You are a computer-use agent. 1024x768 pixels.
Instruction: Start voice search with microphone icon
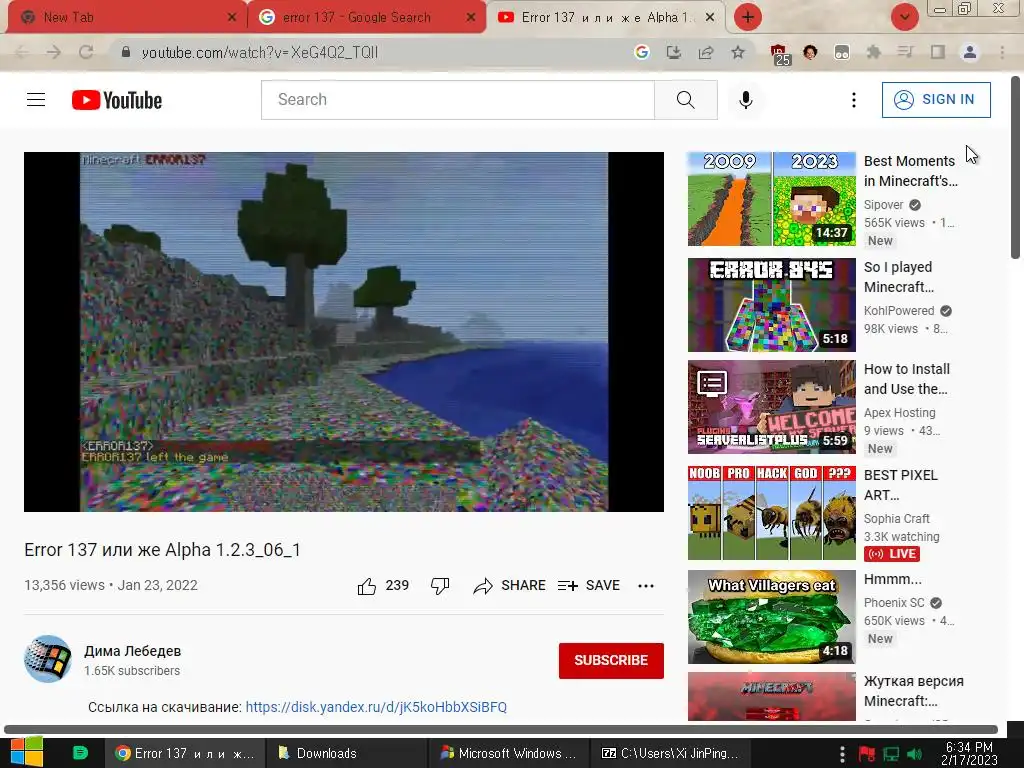click(746, 100)
